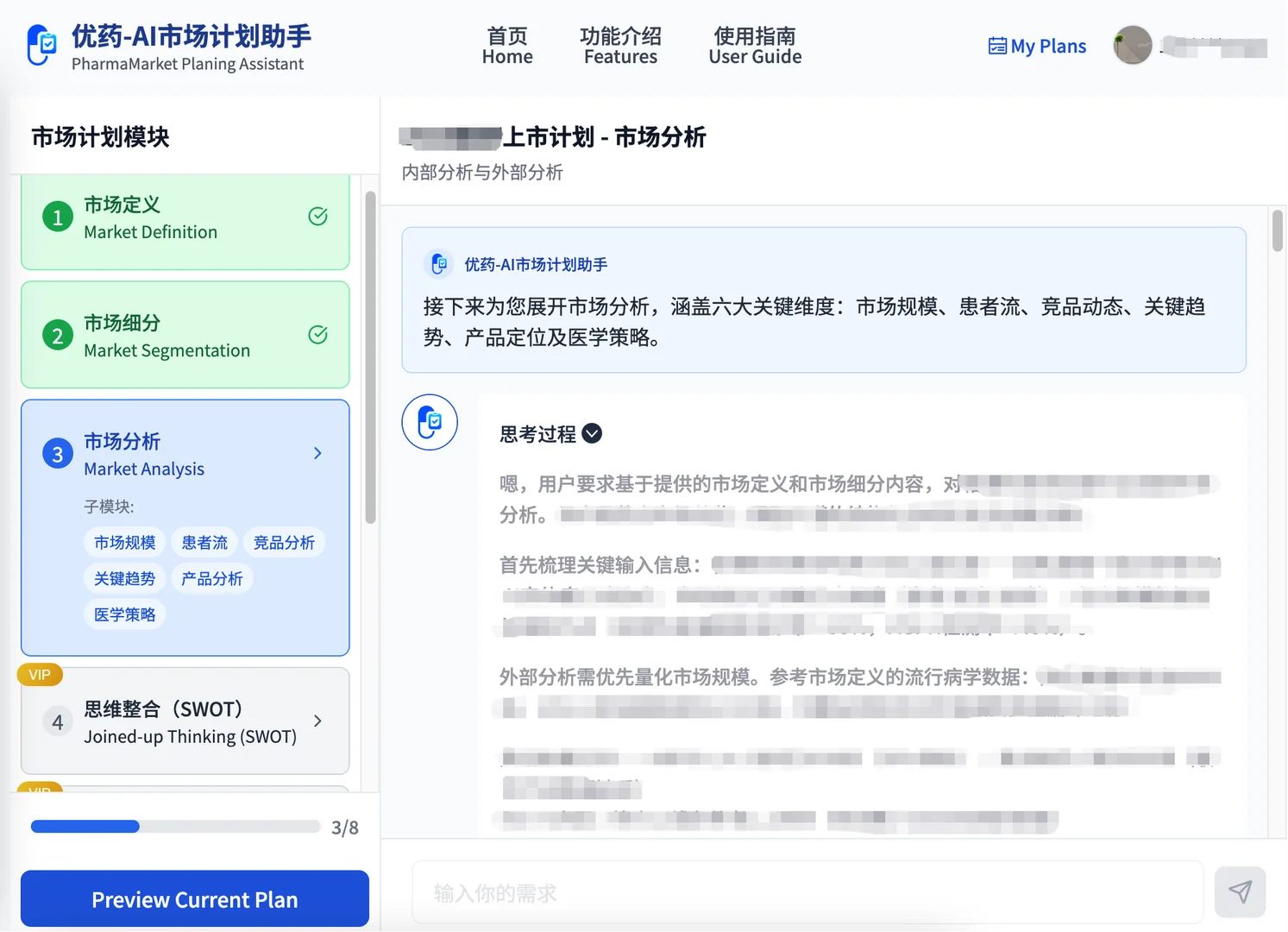
Task: Open the 市场定义 Market Definition module
Action: point(185,222)
